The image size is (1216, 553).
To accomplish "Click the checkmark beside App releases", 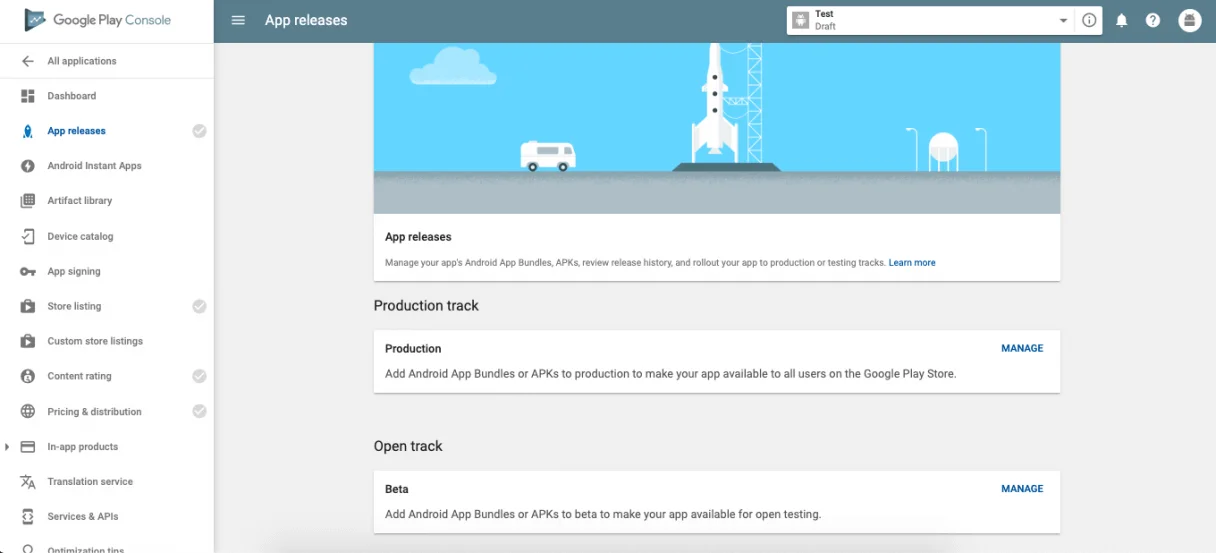I will (199, 131).
